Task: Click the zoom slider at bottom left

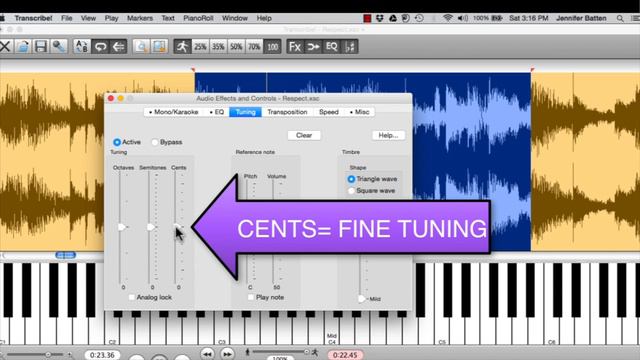Action: (48, 355)
